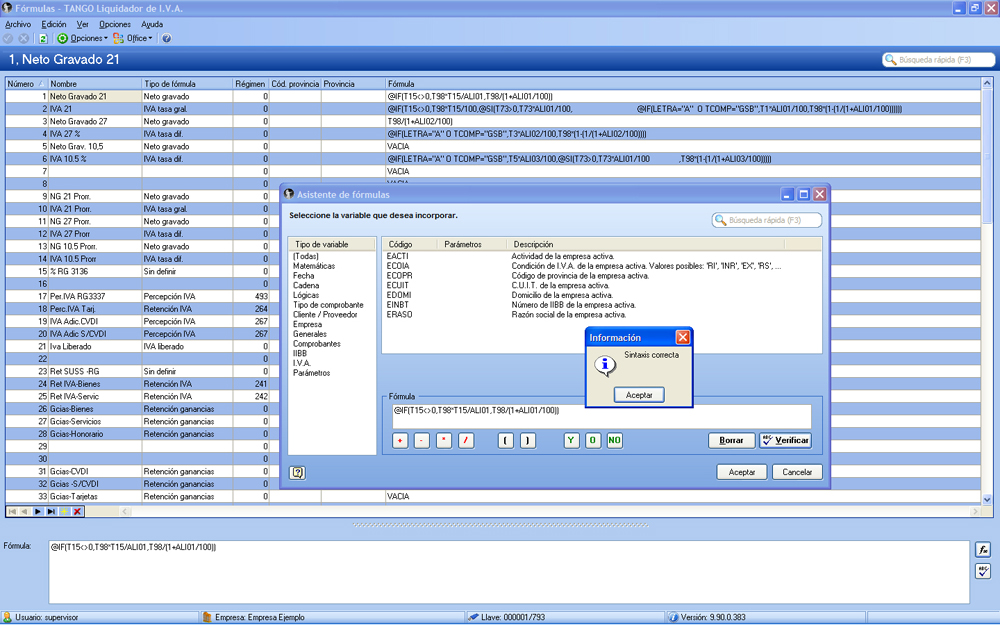
Task: Click the green checkmark accept toolbar icon
Action: pos(8,38)
